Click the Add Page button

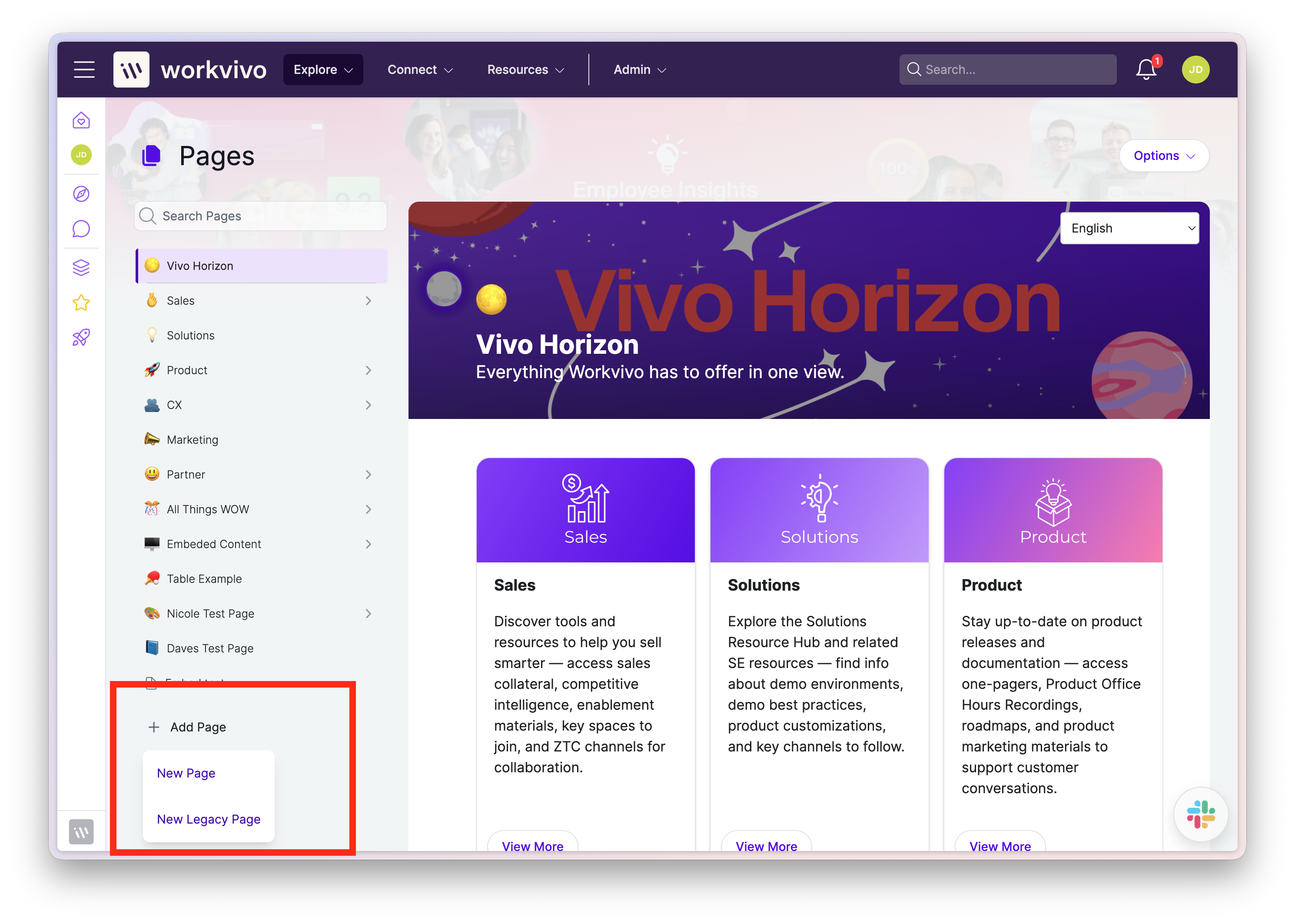[186, 727]
